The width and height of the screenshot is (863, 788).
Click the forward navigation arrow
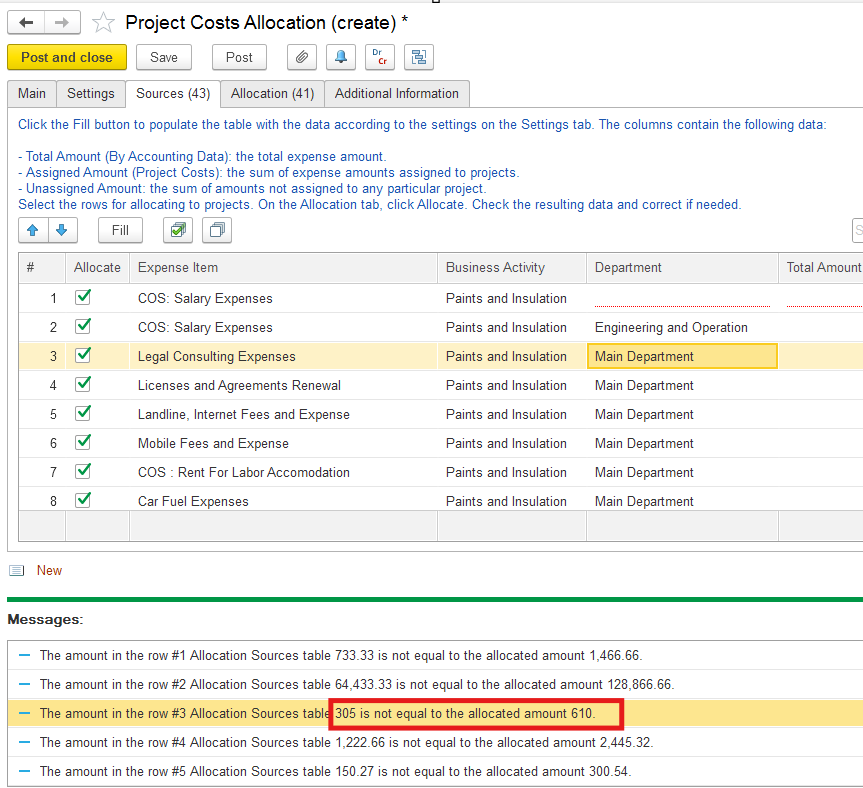pyautogui.click(x=62, y=22)
